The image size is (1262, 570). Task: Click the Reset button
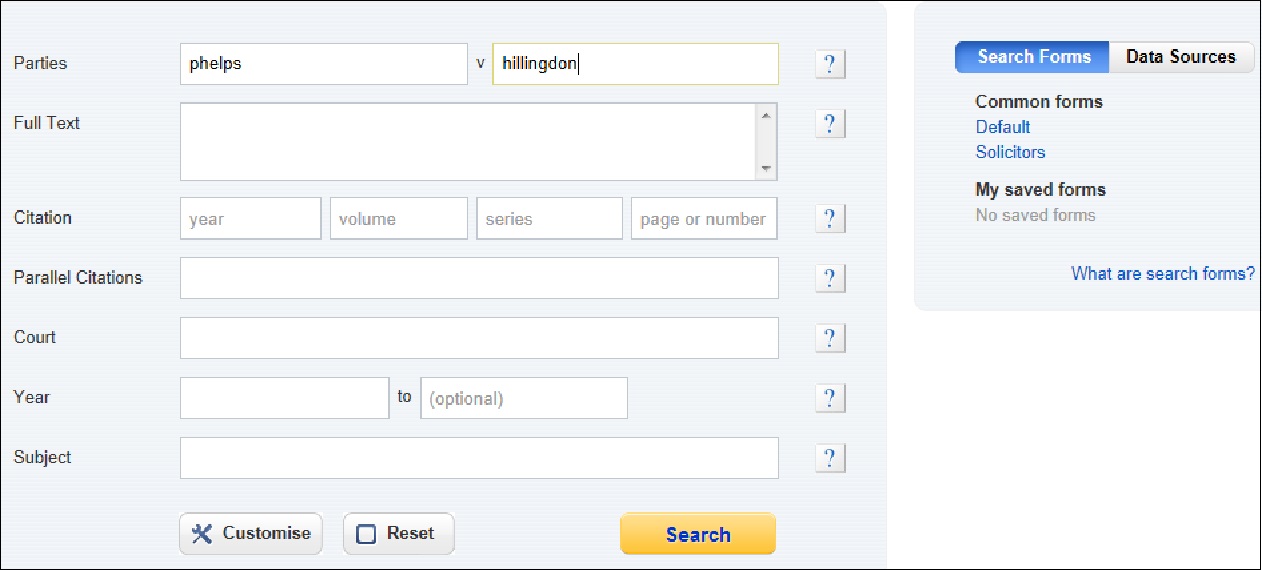click(398, 534)
